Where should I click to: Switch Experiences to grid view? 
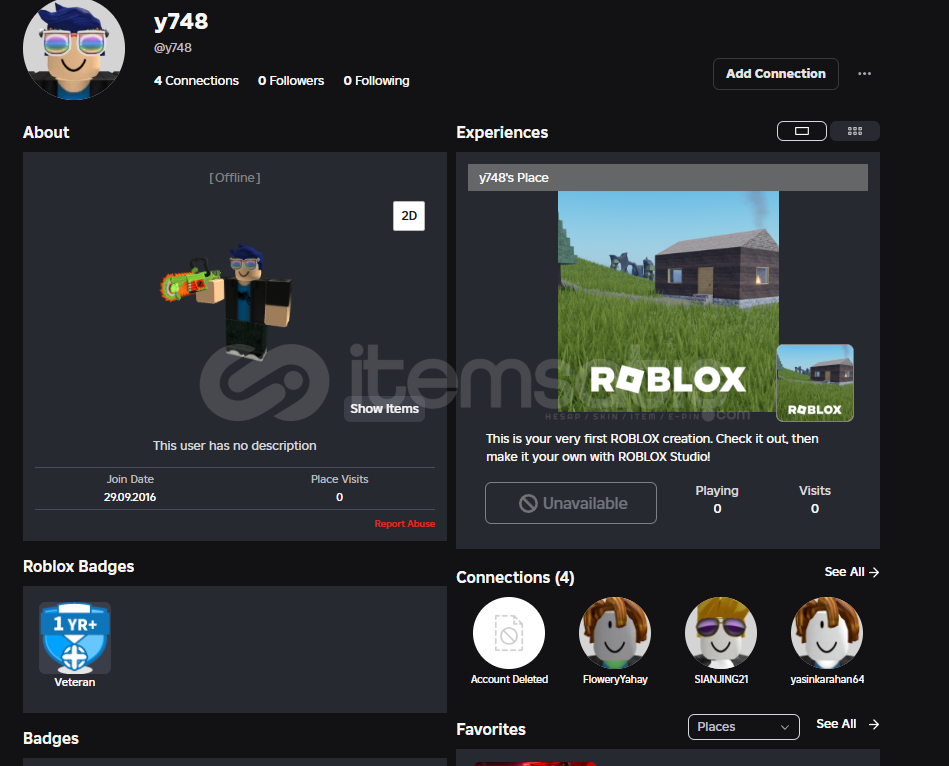click(855, 131)
